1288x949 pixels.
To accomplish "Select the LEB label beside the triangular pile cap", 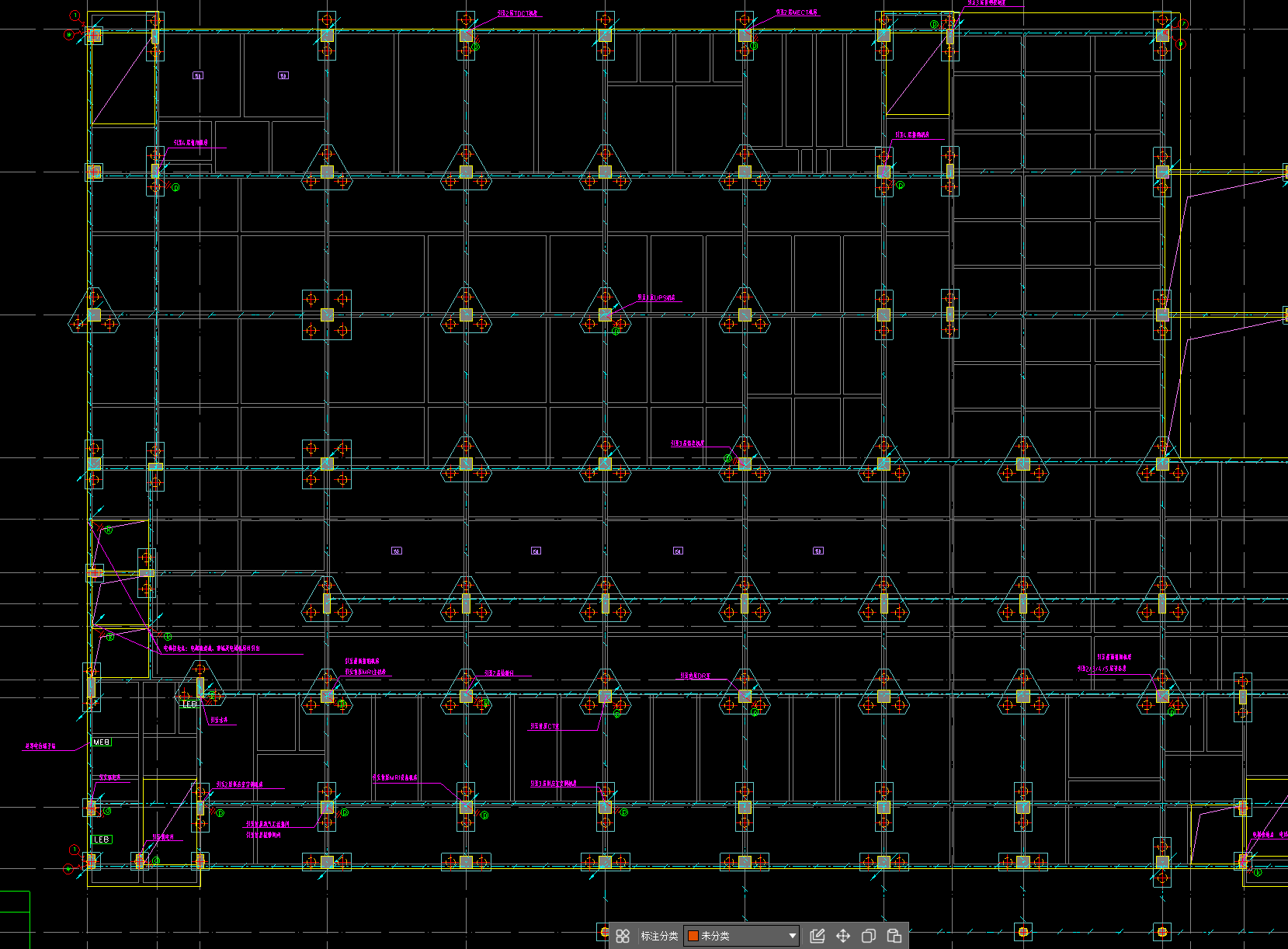I will pos(189,704).
